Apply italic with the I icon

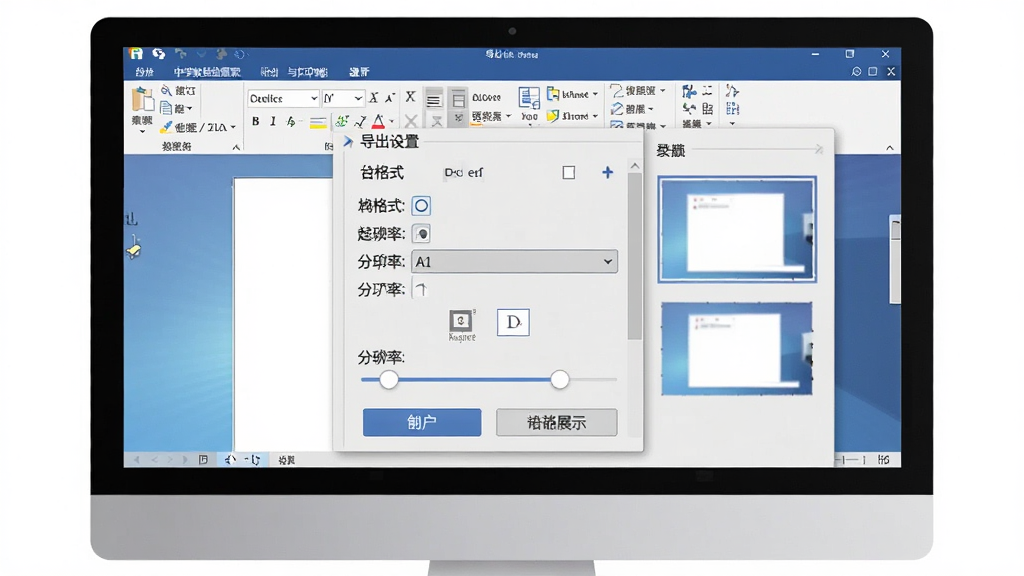[273, 121]
